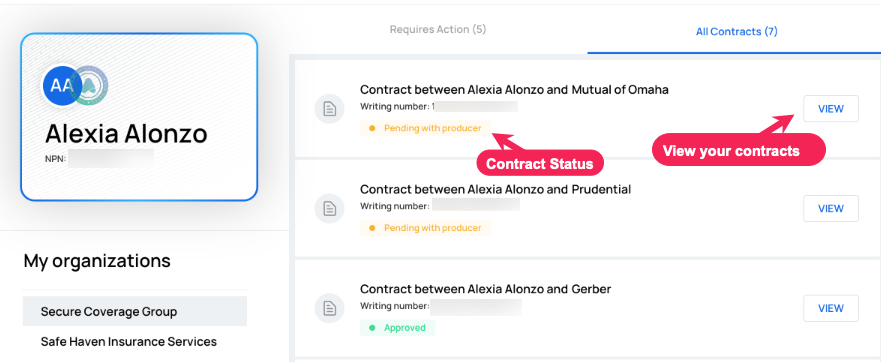Image resolution: width=881 pixels, height=362 pixels.
Task: Click the Gerber contract document icon
Action: tap(329, 308)
